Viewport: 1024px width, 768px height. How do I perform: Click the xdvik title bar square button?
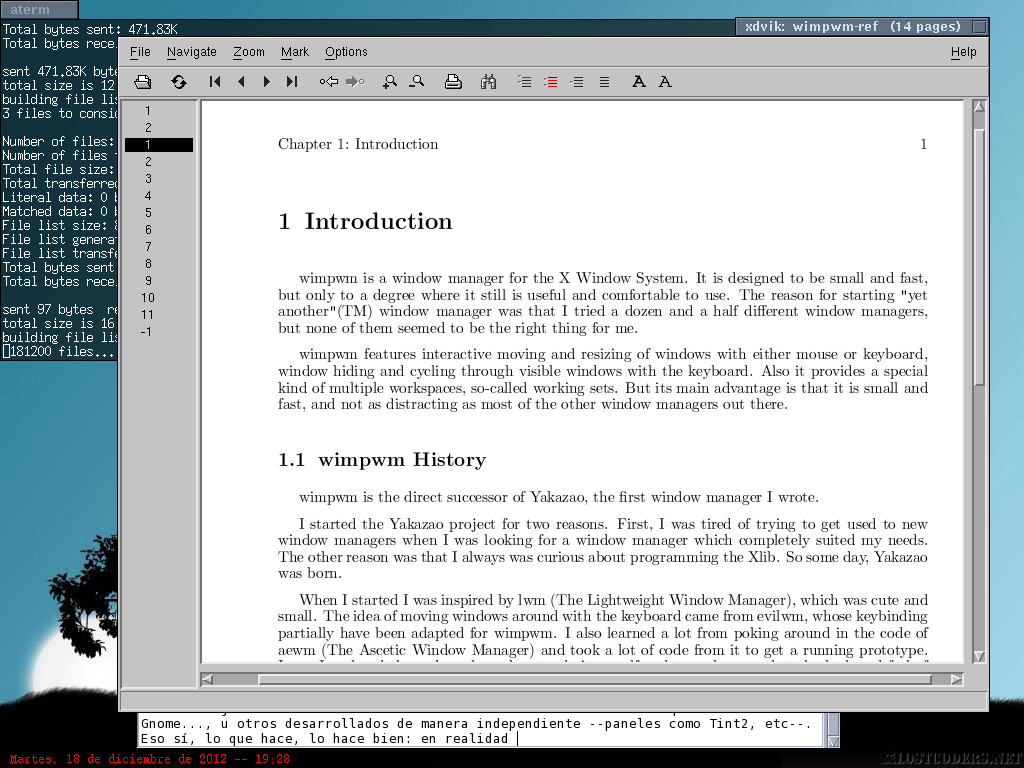point(979,27)
